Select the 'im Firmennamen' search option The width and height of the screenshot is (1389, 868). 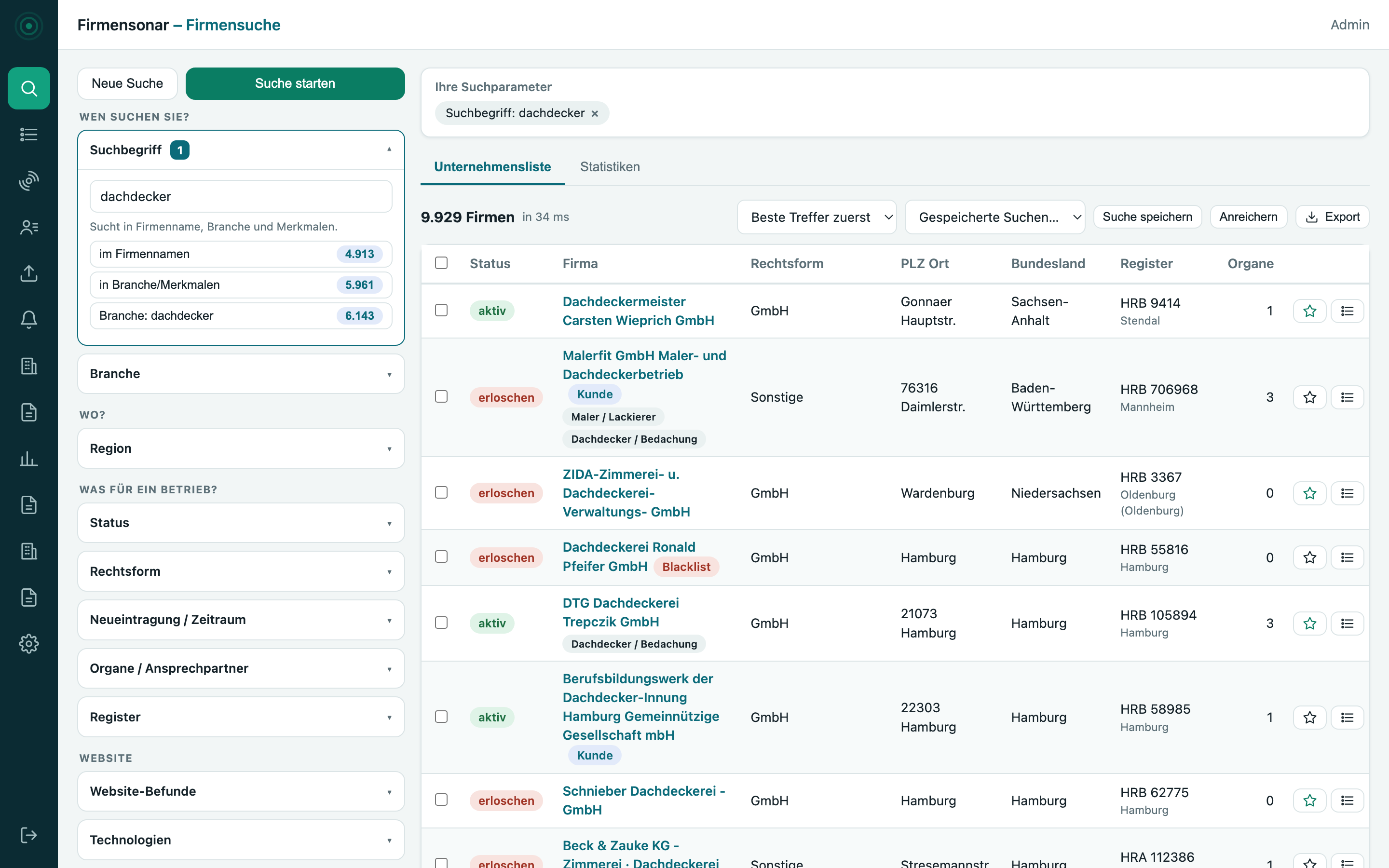click(241, 254)
